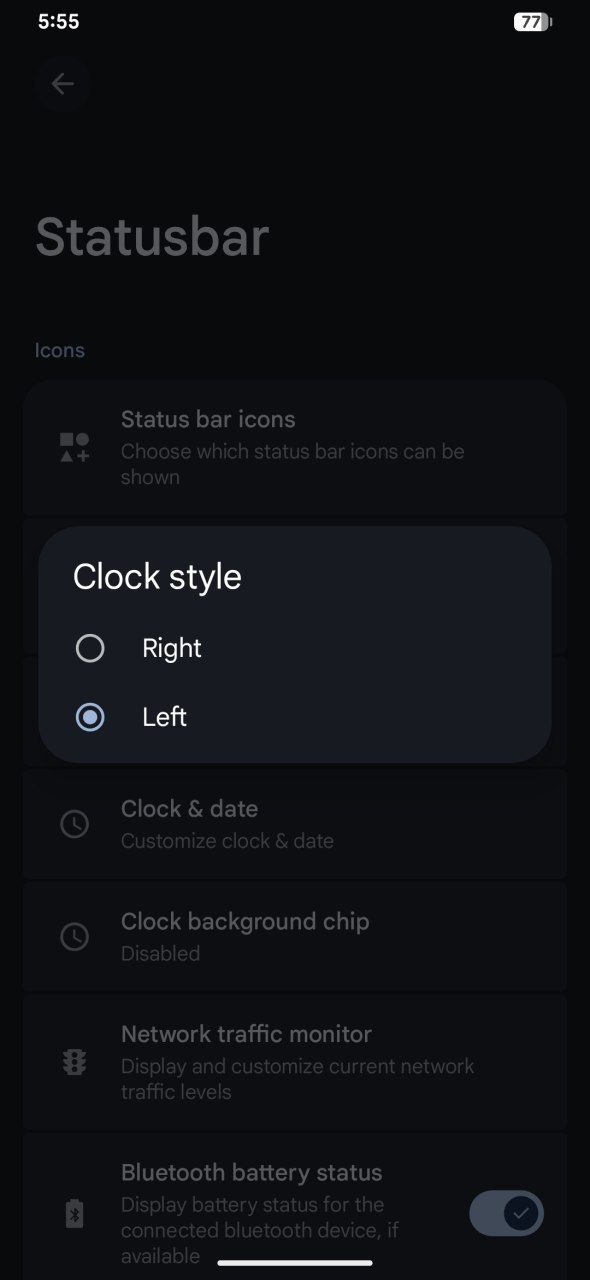The image size is (590, 1280).
Task: Toggle the Bluetooth battery status switch
Action: click(507, 1214)
